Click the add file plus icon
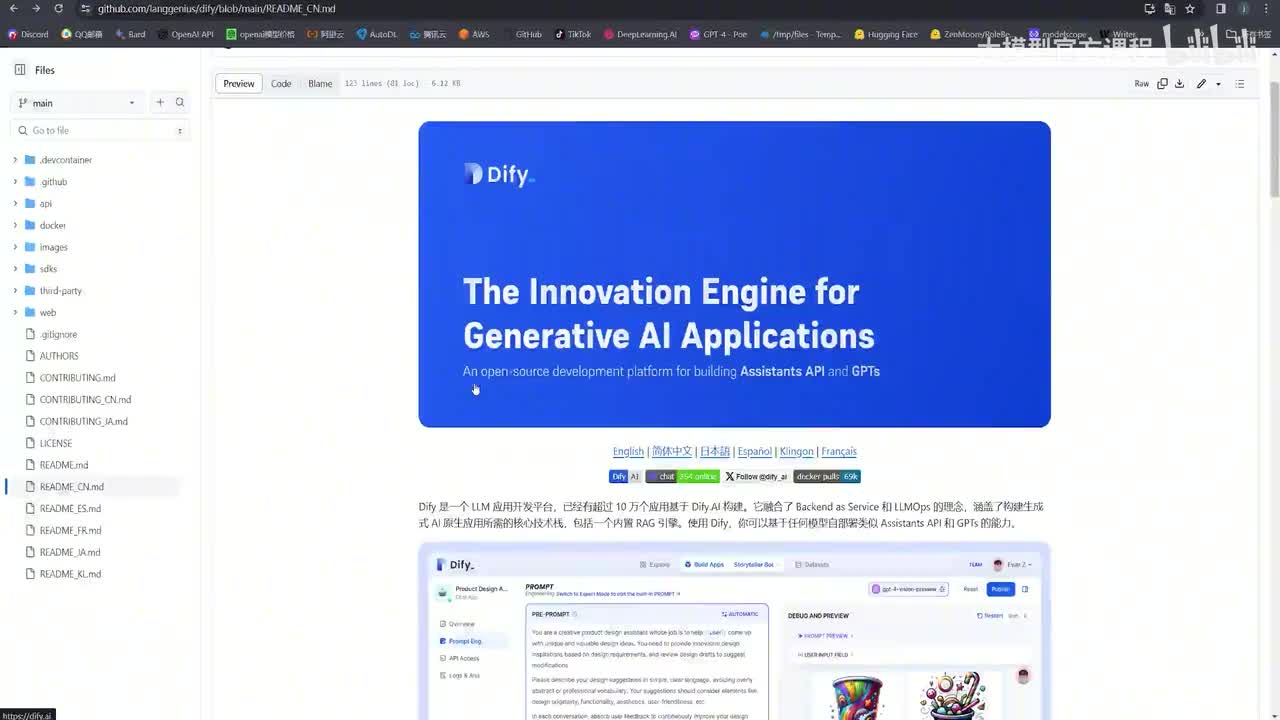The image size is (1280, 720). click(x=160, y=103)
